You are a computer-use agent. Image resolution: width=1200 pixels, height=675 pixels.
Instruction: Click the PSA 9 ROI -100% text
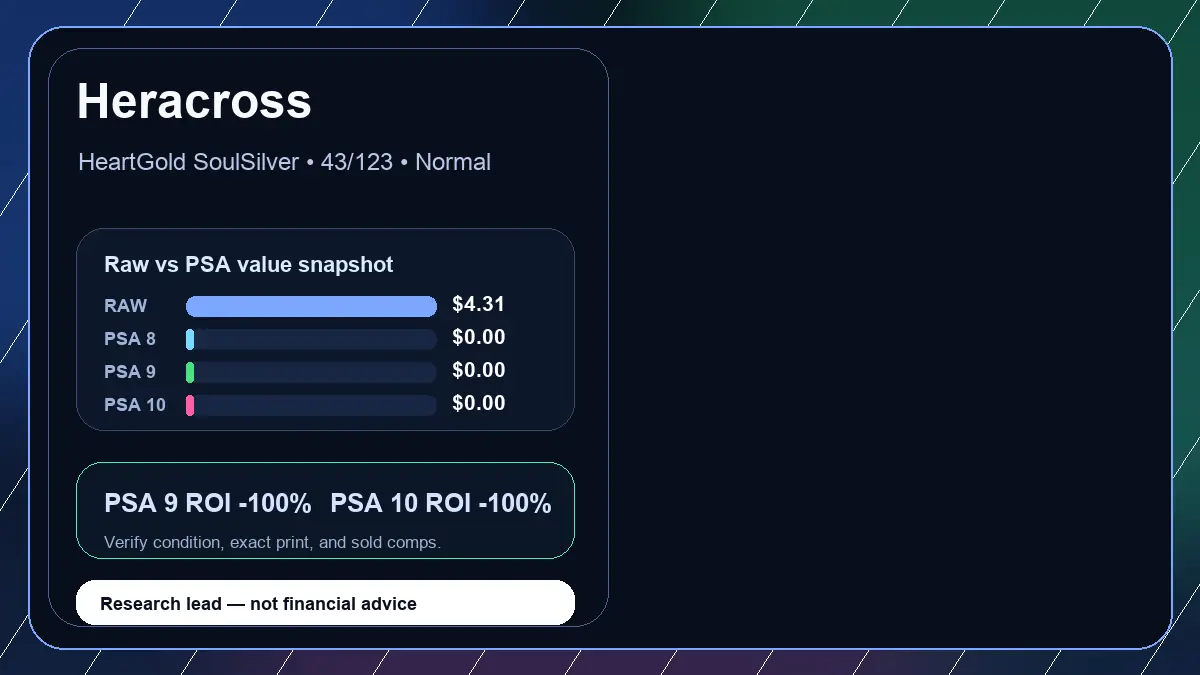pos(208,504)
